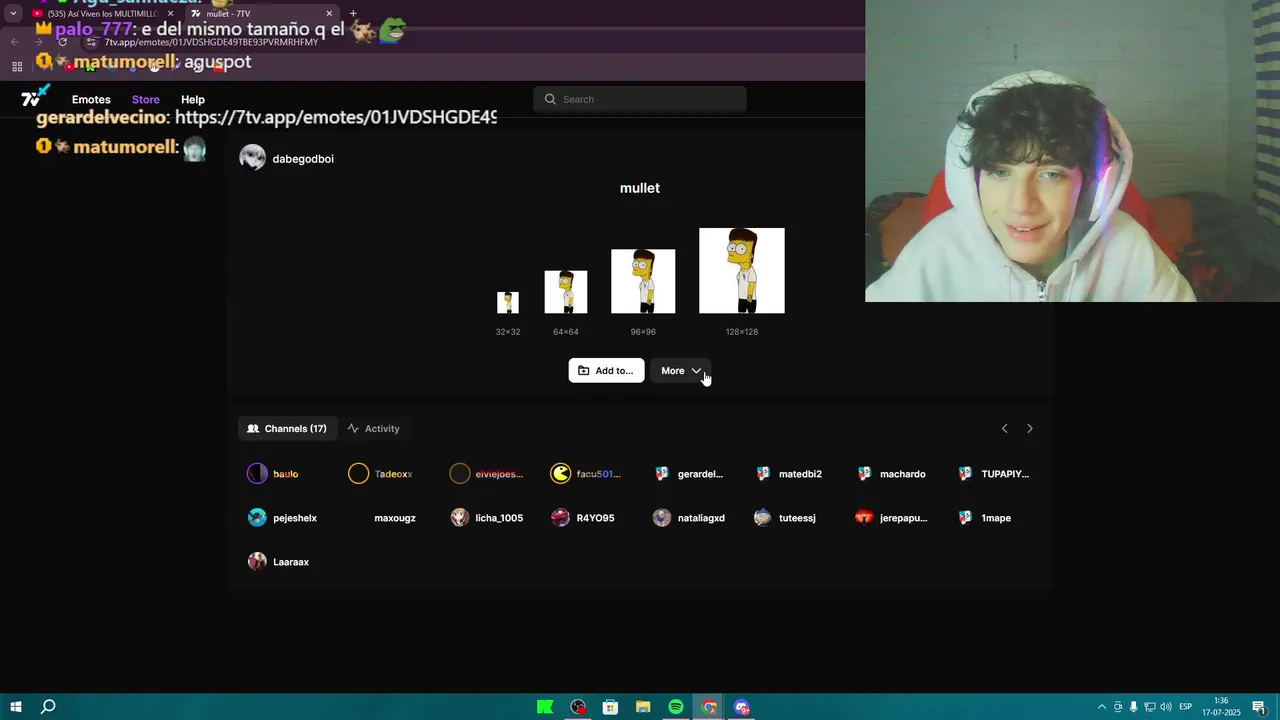This screenshot has height=720, width=1280.
Task: Open channel baulo
Action: pos(273,474)
